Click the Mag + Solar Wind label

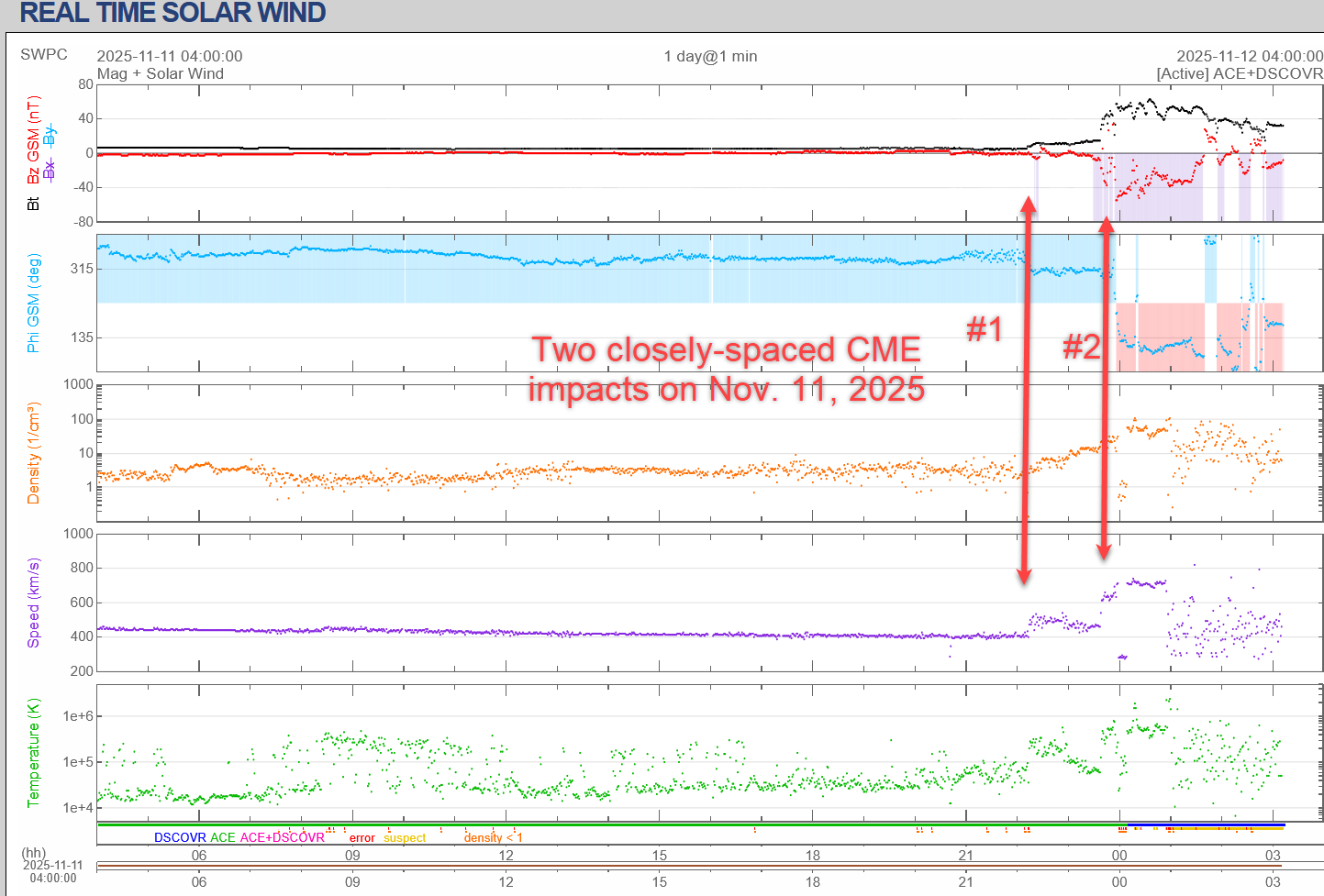pos(161,73)
